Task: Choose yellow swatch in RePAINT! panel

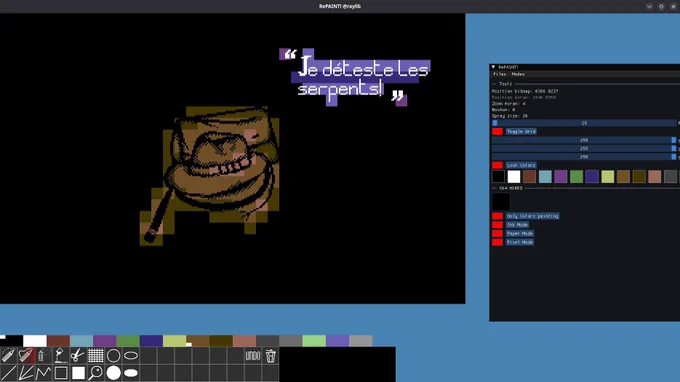Action: tap(608, 176)
